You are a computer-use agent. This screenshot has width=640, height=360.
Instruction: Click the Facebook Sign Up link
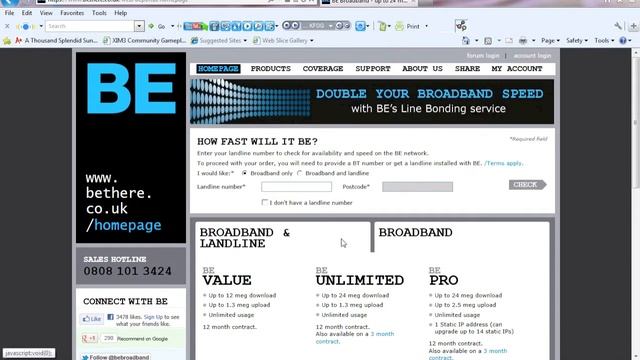tap(153, 317)
